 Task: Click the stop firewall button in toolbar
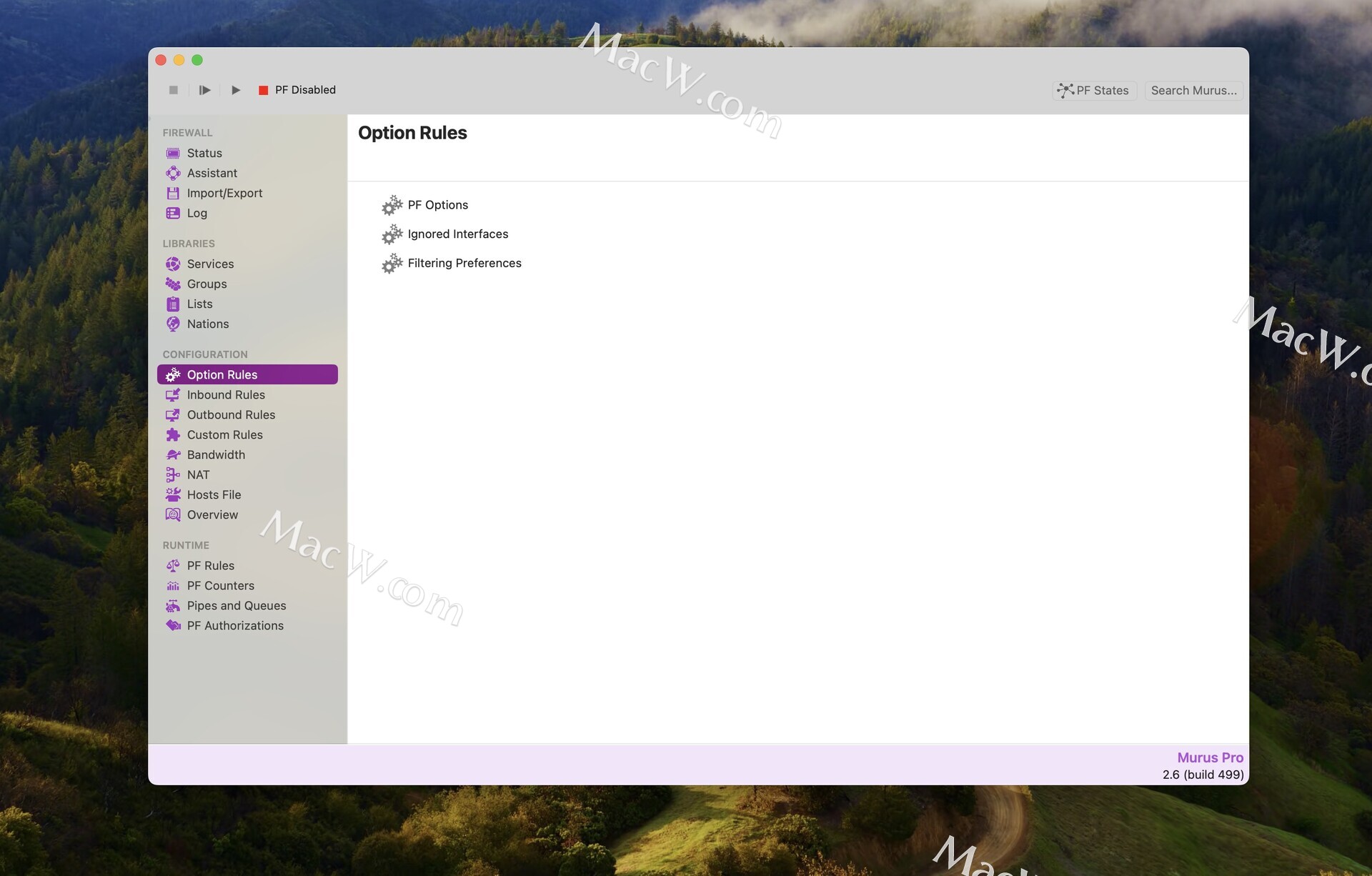pyautogui.click(x=173, y=90)
